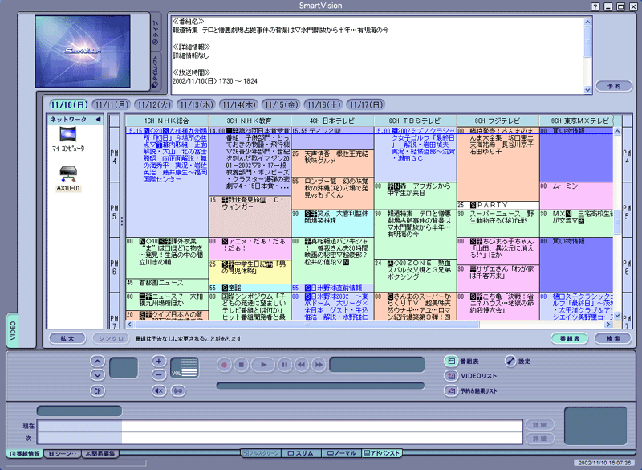Click the CH return button below channel arrows
The image size is (642, 470).
click(x=97, y=391)
